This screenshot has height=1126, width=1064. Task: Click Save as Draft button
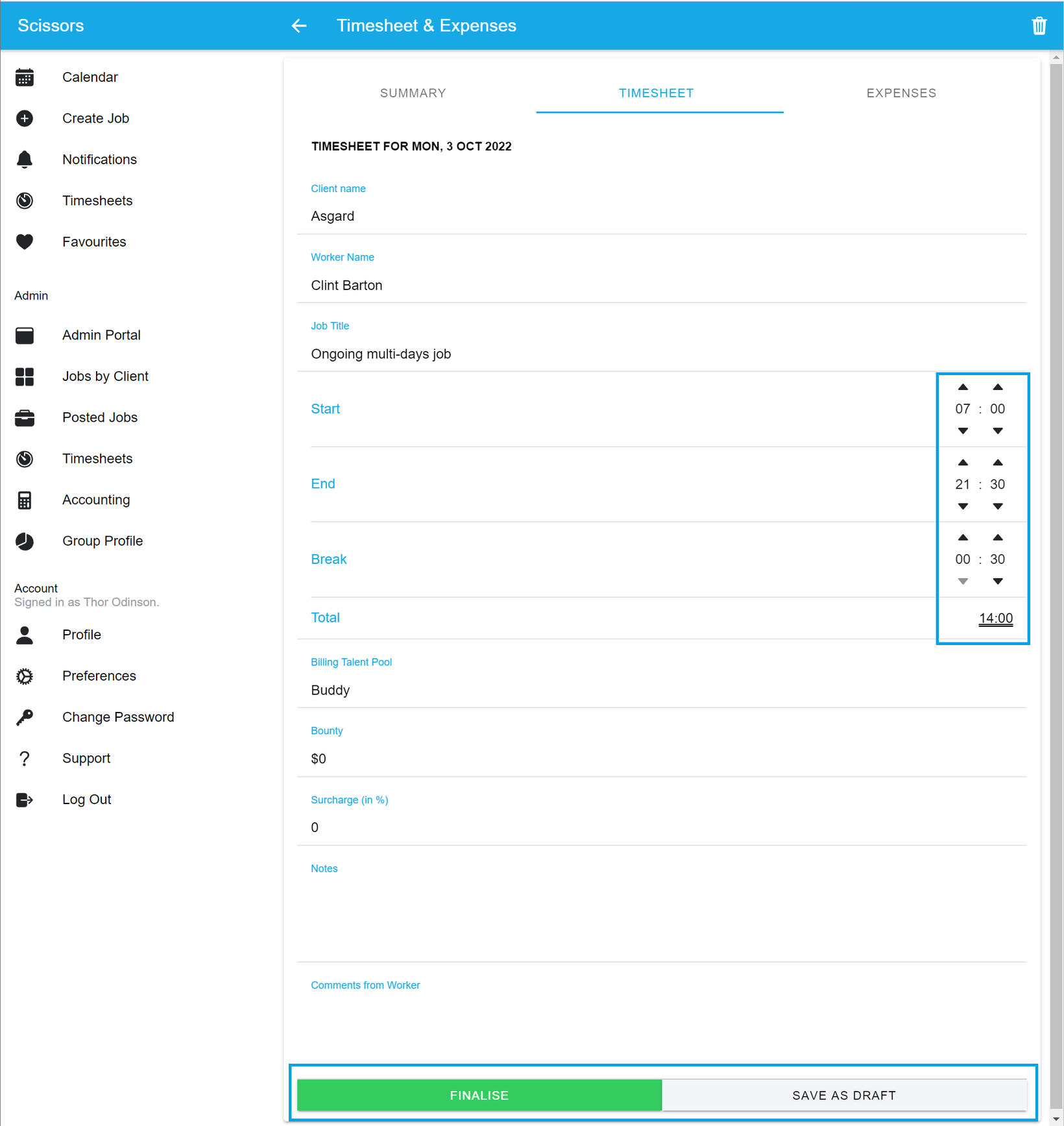844,1095
